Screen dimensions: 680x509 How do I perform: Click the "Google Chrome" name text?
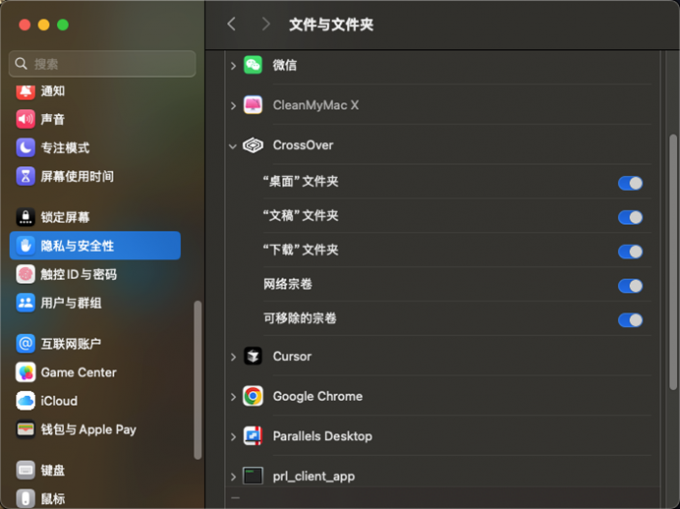[317, 396]
